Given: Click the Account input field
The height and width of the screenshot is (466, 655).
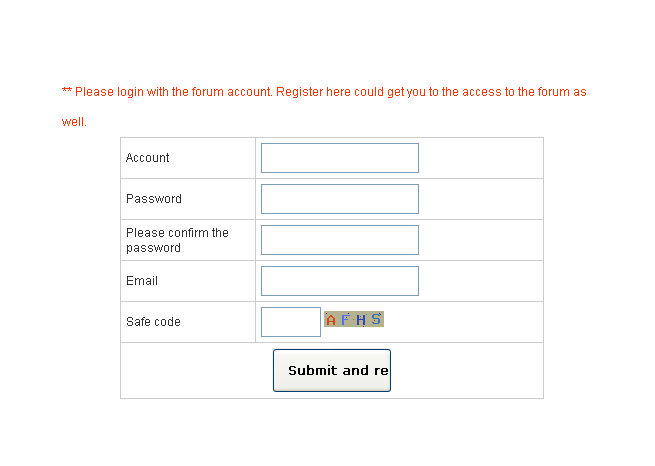Looking at the screenshot, I should pyautogui.click(x=339, y=158).
